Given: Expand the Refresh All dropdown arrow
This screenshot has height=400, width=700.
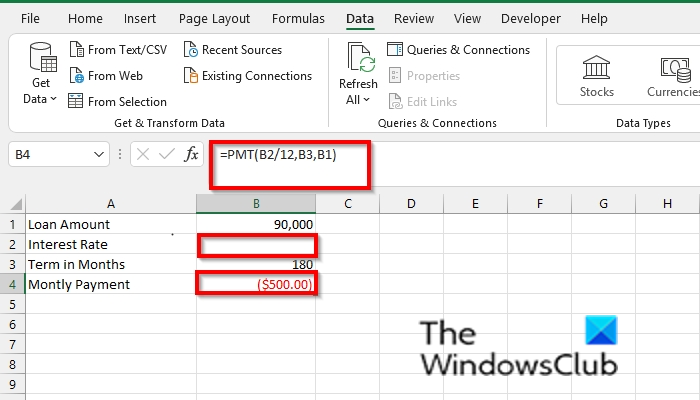Looking at the screenshot, I should 367,100.
